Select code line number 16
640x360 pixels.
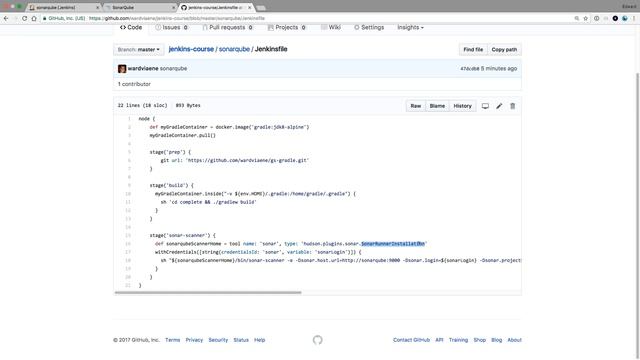click(128, 244)
